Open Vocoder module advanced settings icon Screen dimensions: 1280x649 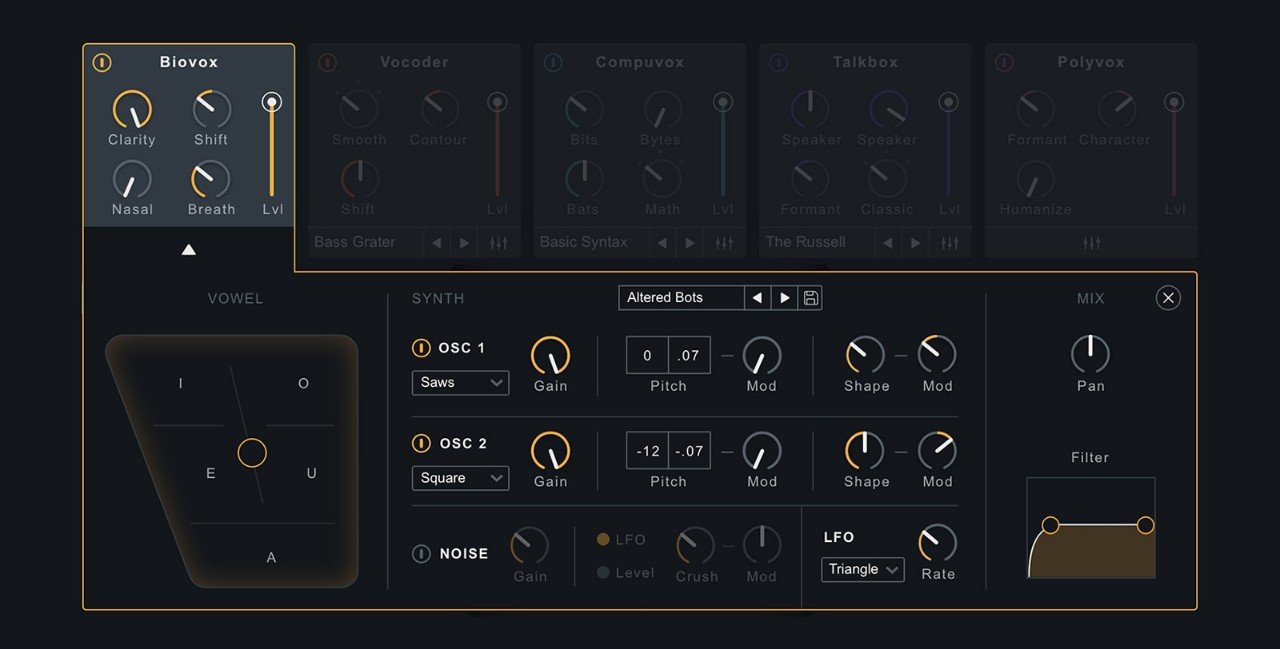[x=498, y=243]
